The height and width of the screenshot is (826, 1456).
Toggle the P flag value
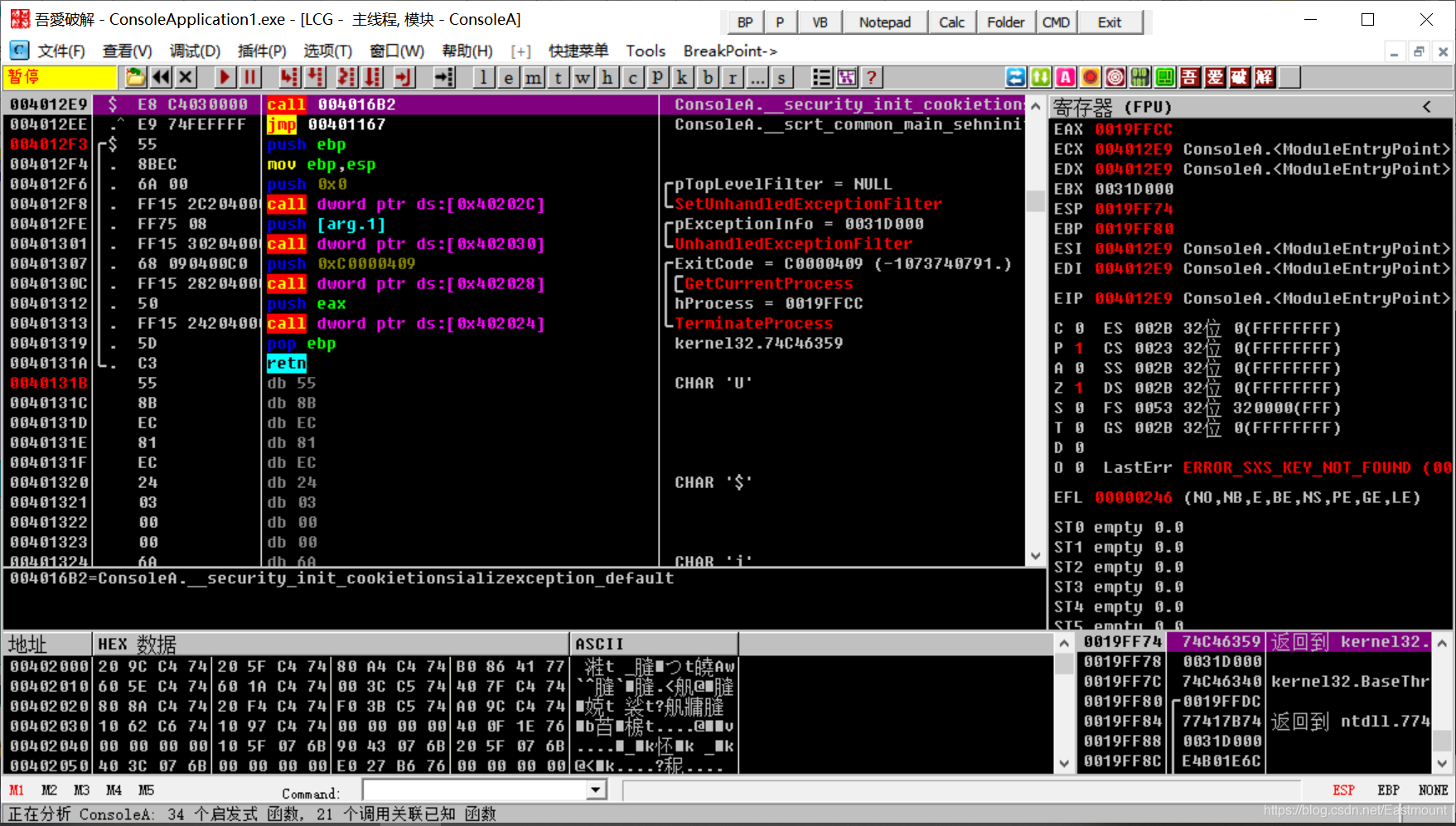point(1079,348)
